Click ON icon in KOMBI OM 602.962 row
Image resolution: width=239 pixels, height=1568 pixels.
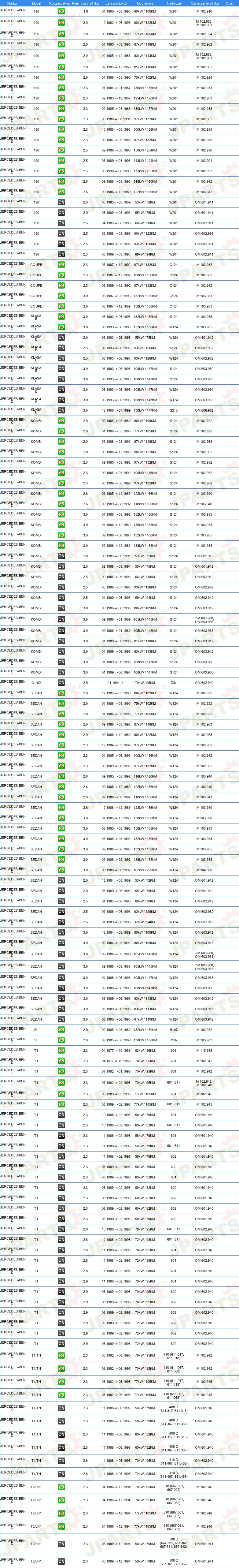click(x=61, y=588)
